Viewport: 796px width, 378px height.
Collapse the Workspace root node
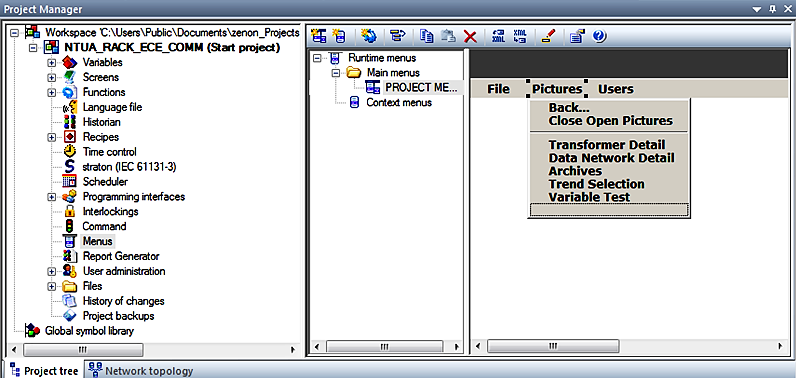click(x=14, y=33)
